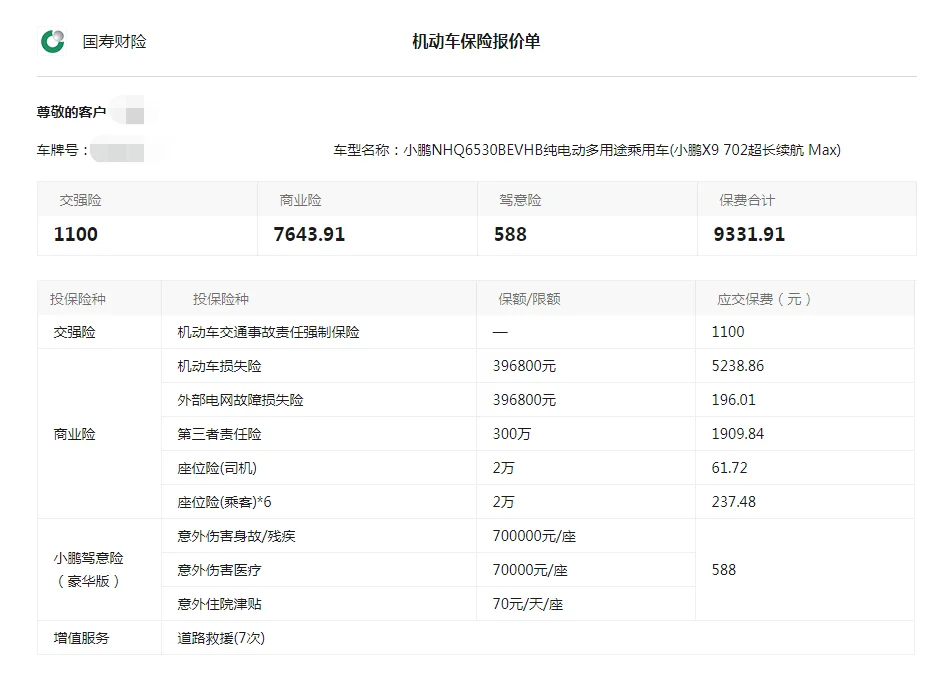Click the green 国寿财险 logo icon
Image resolution: width=937 pixels, height=674 pixels.
[x=53, y=41]
